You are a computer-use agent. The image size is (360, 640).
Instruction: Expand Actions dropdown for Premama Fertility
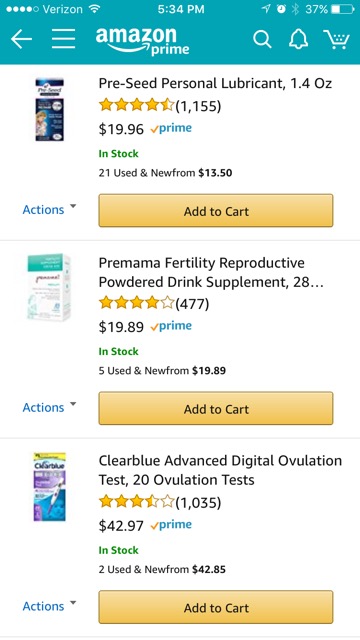(x=49, y=407)
